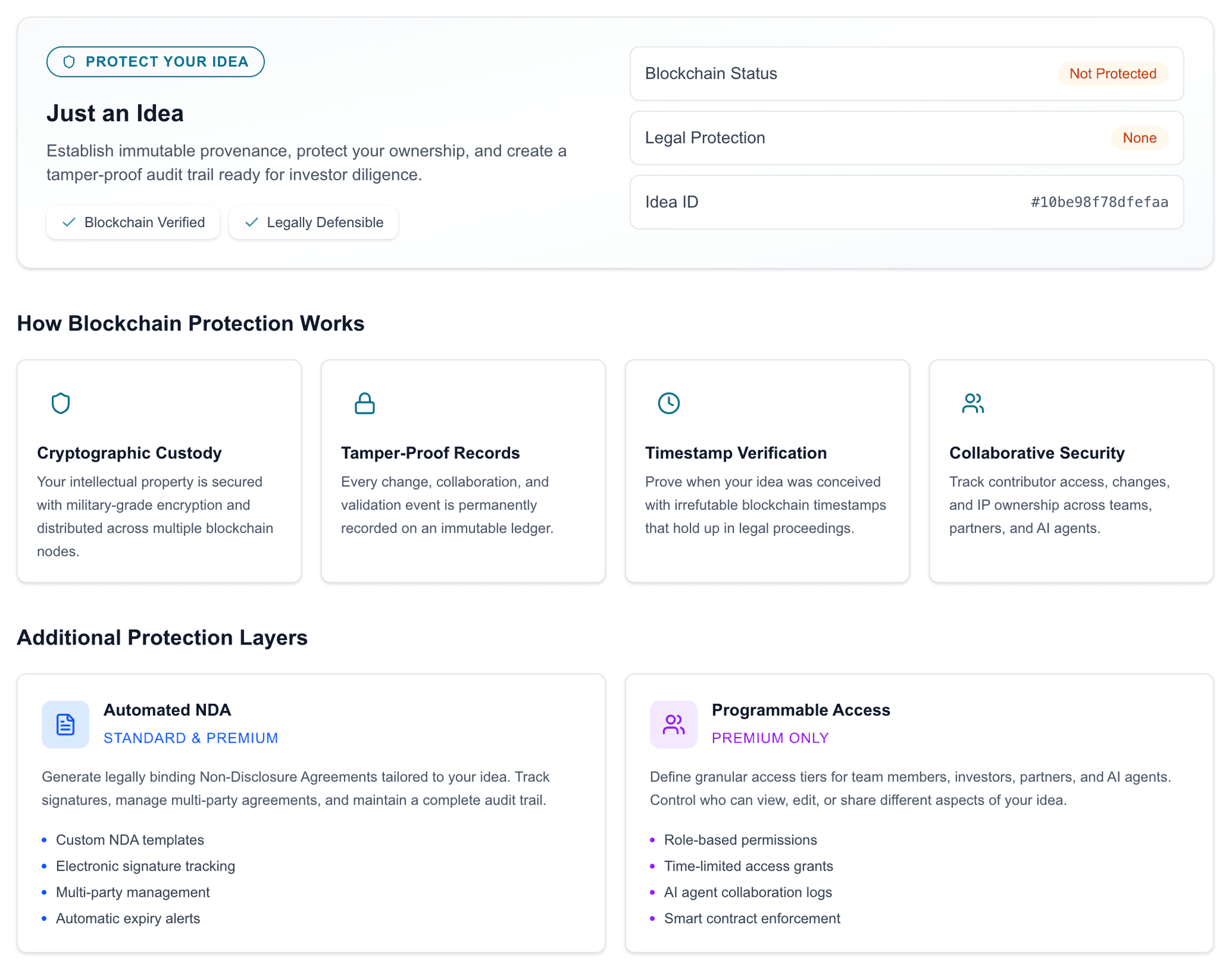Click the shield icon in Protect Your Idea badge
The width and height of the screenshot is (1232, 966).
pos(69,62)
